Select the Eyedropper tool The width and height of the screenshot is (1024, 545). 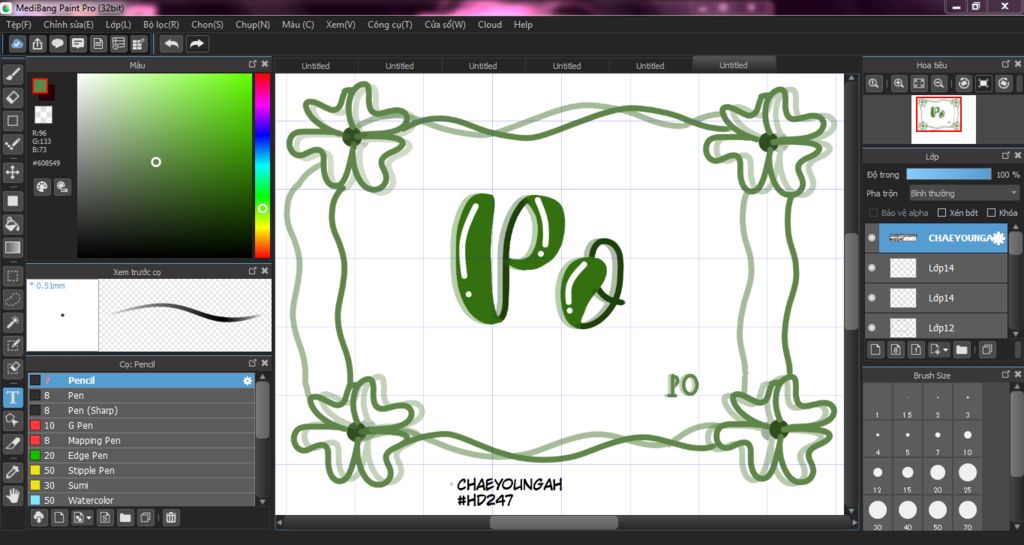coord(12,472)
